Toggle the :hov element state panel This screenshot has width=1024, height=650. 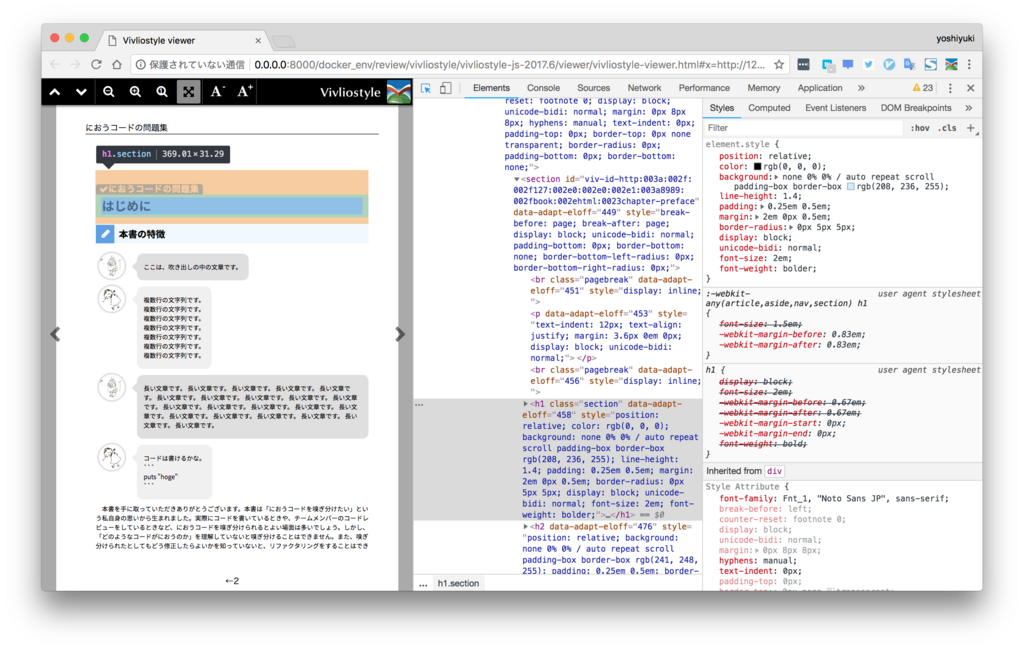click(920, 128)
